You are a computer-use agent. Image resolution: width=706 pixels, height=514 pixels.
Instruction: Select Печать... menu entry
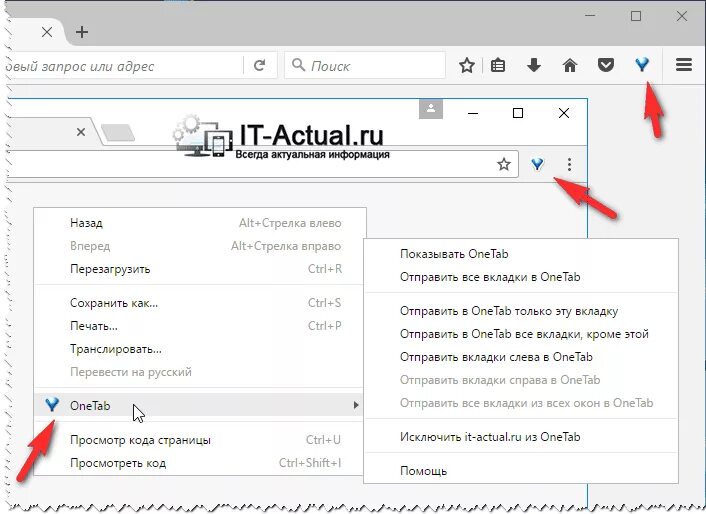click(200, 326)
